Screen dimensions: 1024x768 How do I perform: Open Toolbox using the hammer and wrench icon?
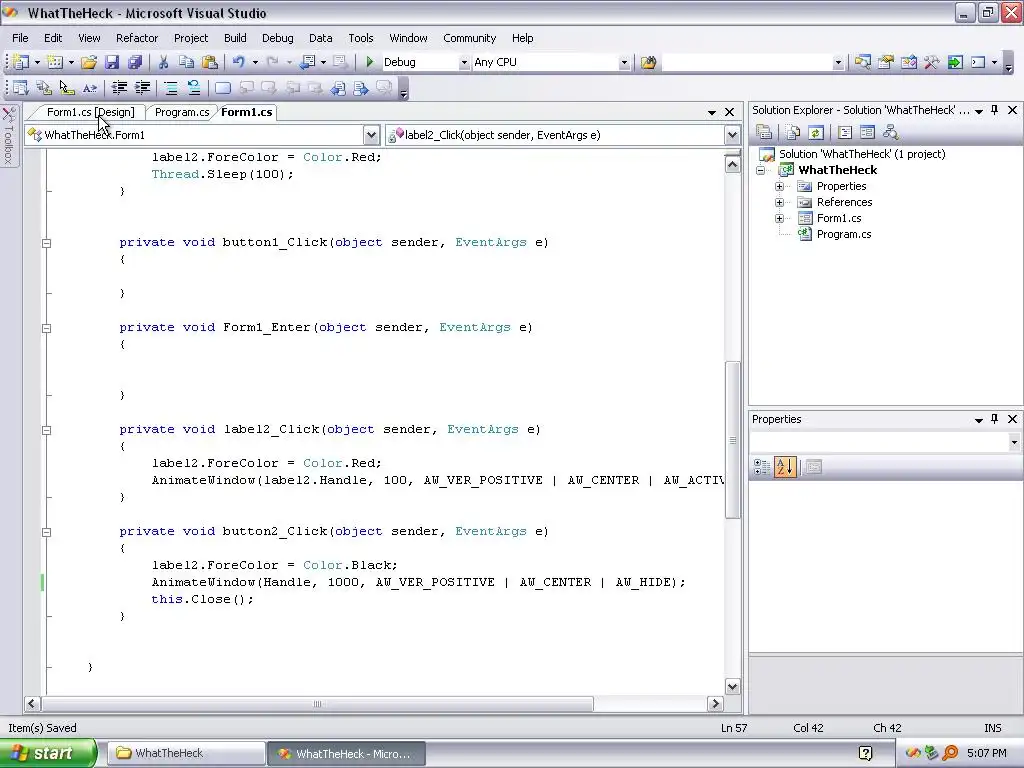tap(932, 62)
